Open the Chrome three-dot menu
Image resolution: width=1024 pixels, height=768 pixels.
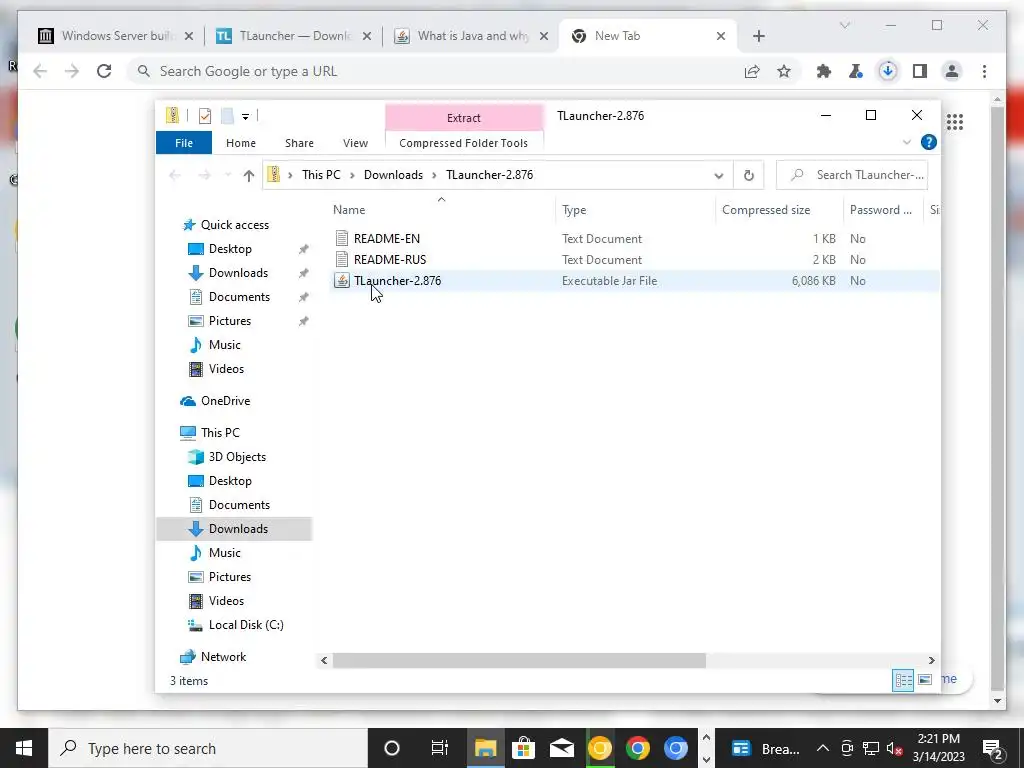click(984, 71)
